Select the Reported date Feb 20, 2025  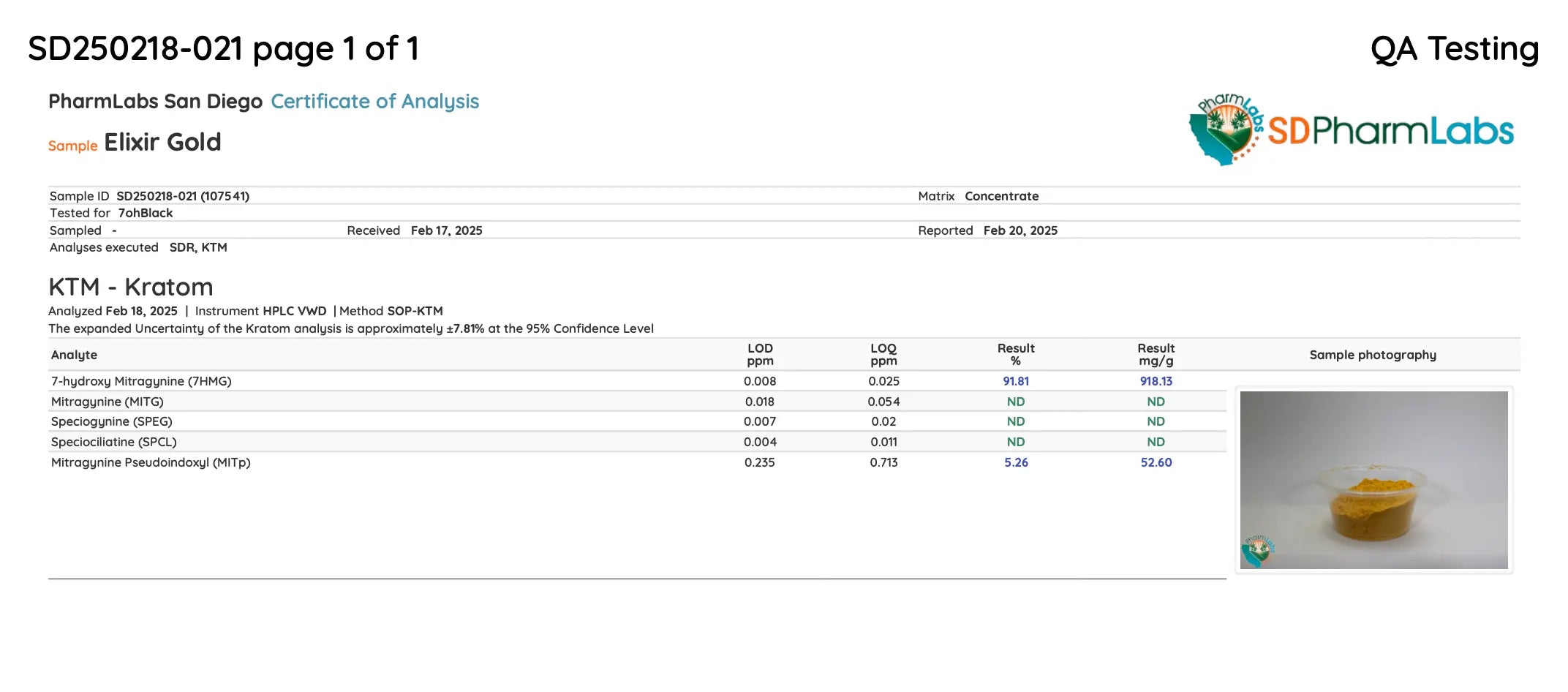click(1020, 230)
